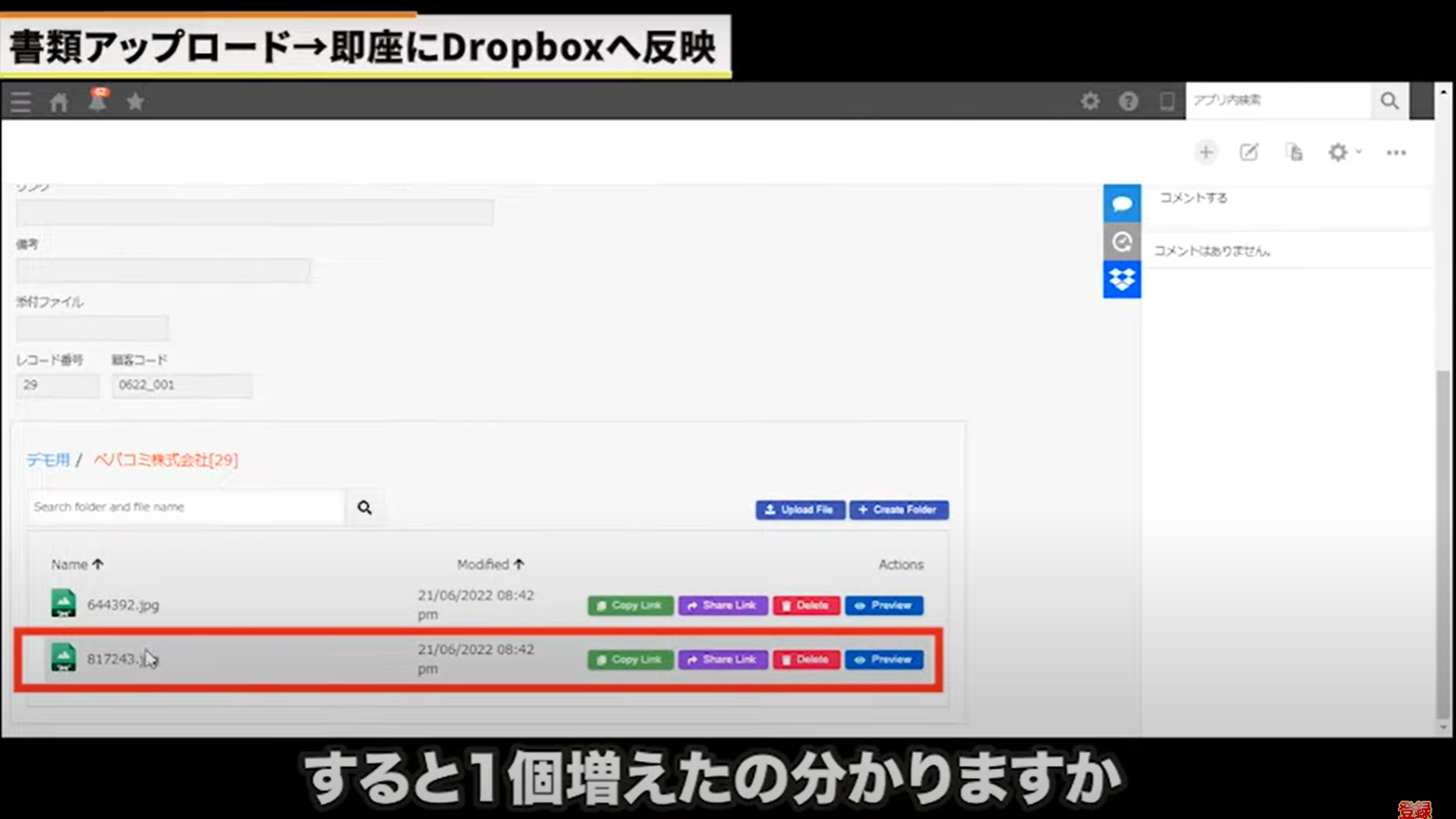The image size is (1456, 819).
Task: Open the header settings gear icon
Action: coord(1090,100)
